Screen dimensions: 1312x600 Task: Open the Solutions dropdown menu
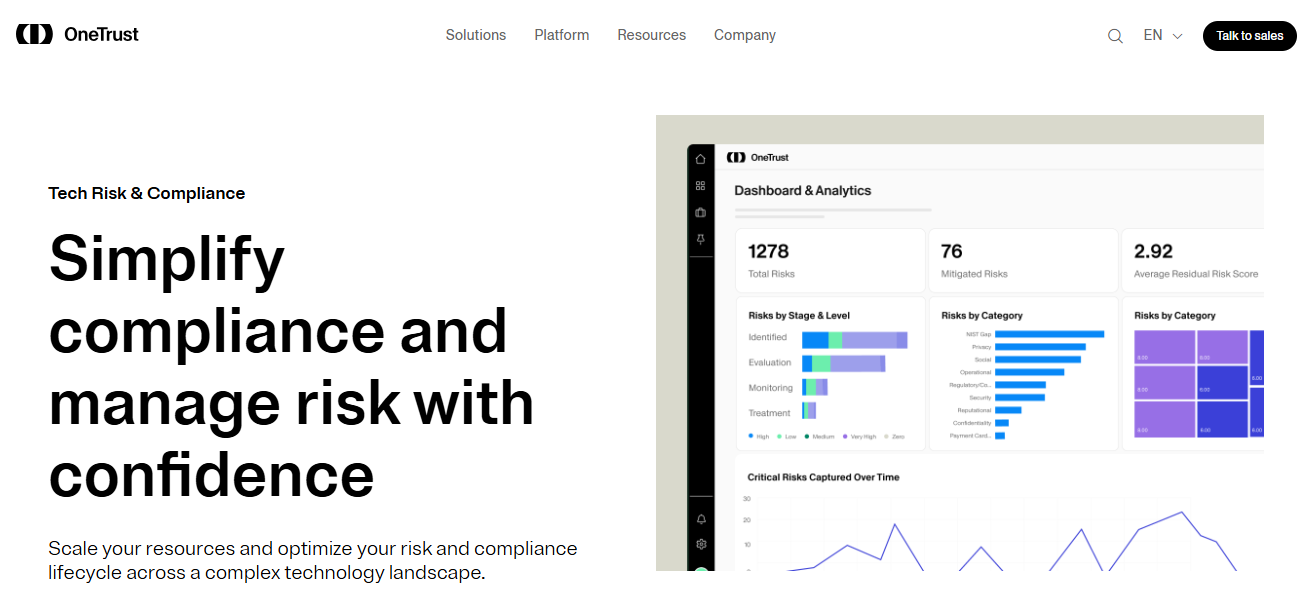click(476, 35)
